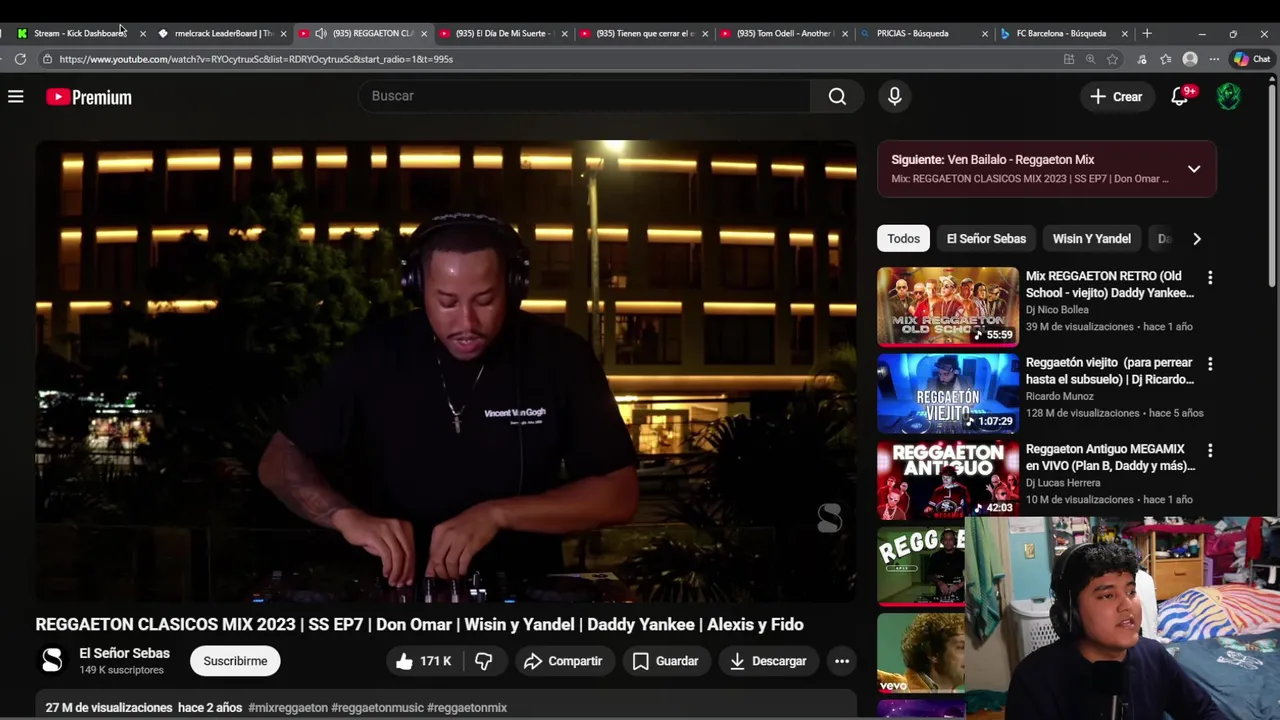Mute tab via the speaker icon on REGGAETON tab
This screenshot has height=720, width=1280.
[321, 33]
